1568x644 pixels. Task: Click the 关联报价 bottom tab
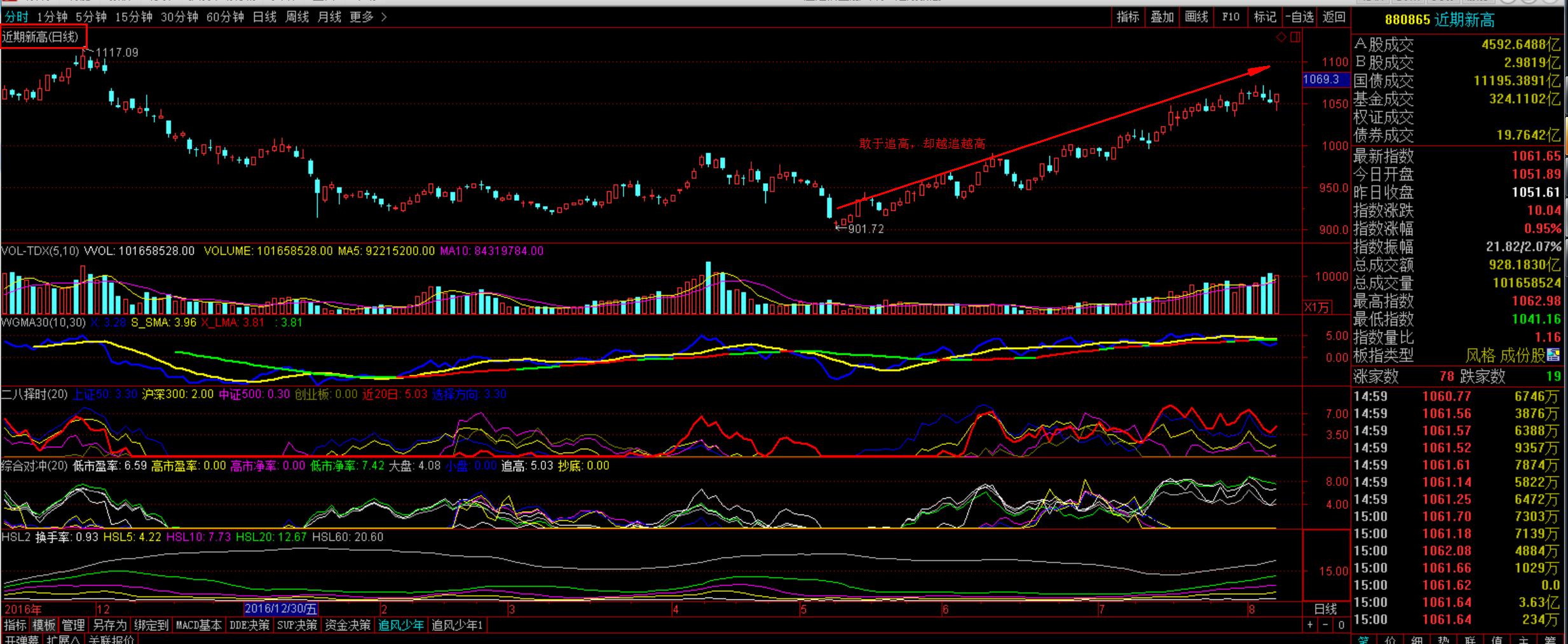[111, 639]
